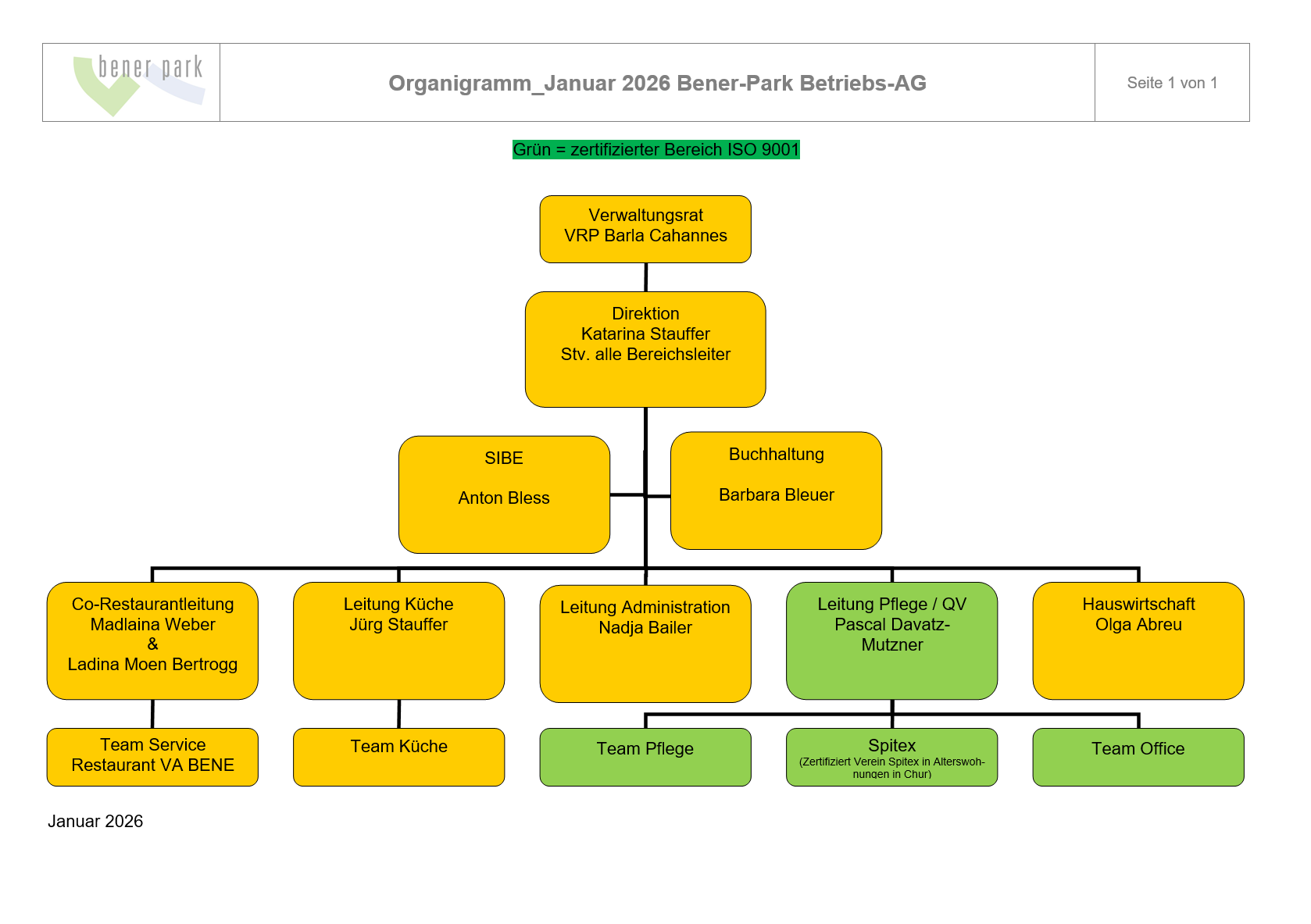Select the Leitung Küche Jürg Stauffer node
This screenshot has height=924, width=1311.
coord(398,640)
